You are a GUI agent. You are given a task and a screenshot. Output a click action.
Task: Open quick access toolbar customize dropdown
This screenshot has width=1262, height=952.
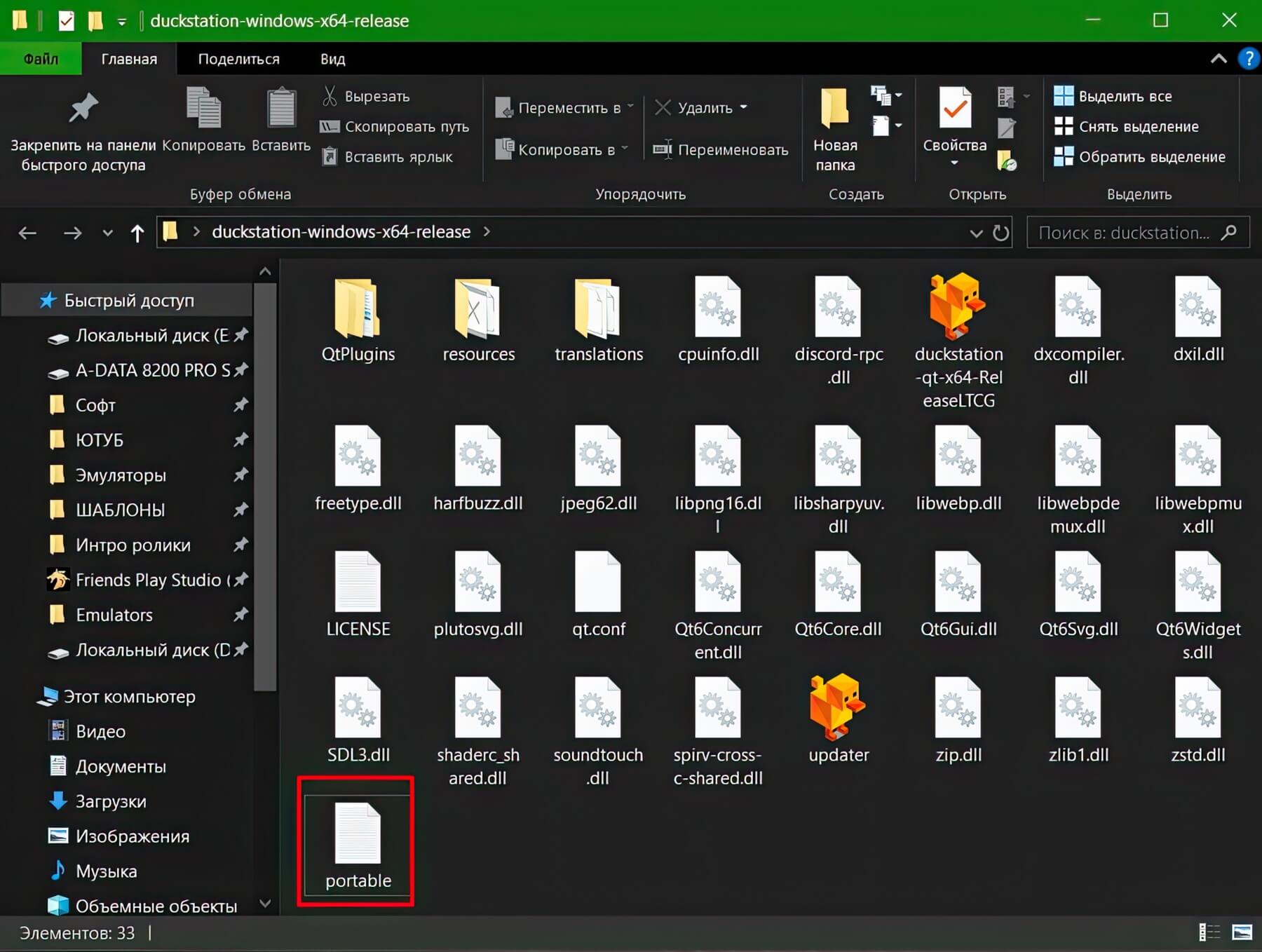click(x=122, y=21)
